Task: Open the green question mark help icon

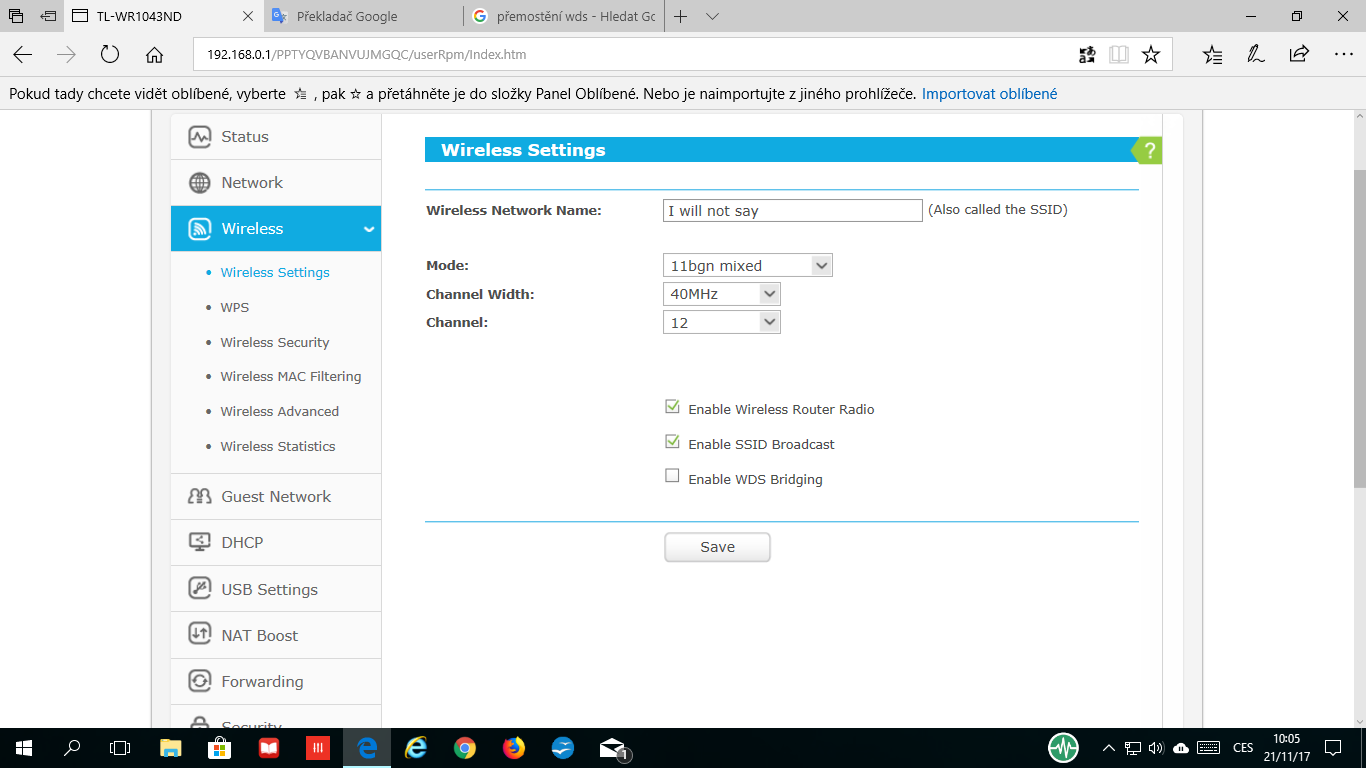Action: 1148,151
